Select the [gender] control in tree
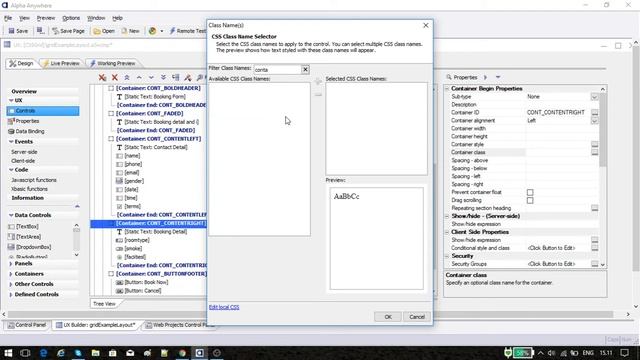This screenshot has width=640, height=360. click(134, 181)
